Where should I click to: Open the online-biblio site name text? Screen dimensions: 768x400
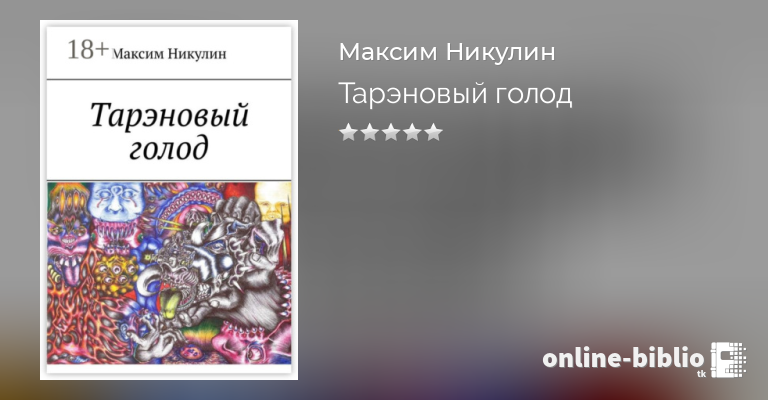pyautogui.click(x=623, y=358)
